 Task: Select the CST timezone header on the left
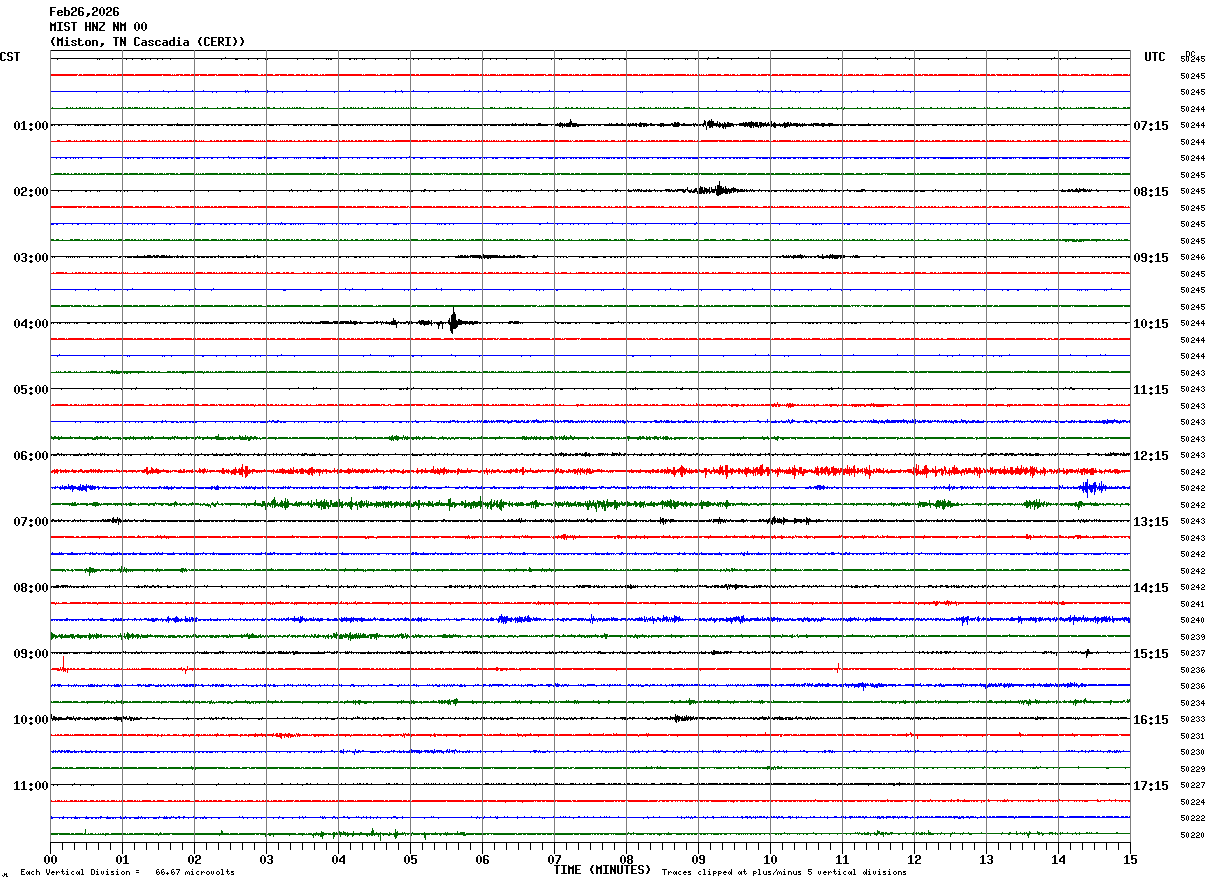point(10,57)
